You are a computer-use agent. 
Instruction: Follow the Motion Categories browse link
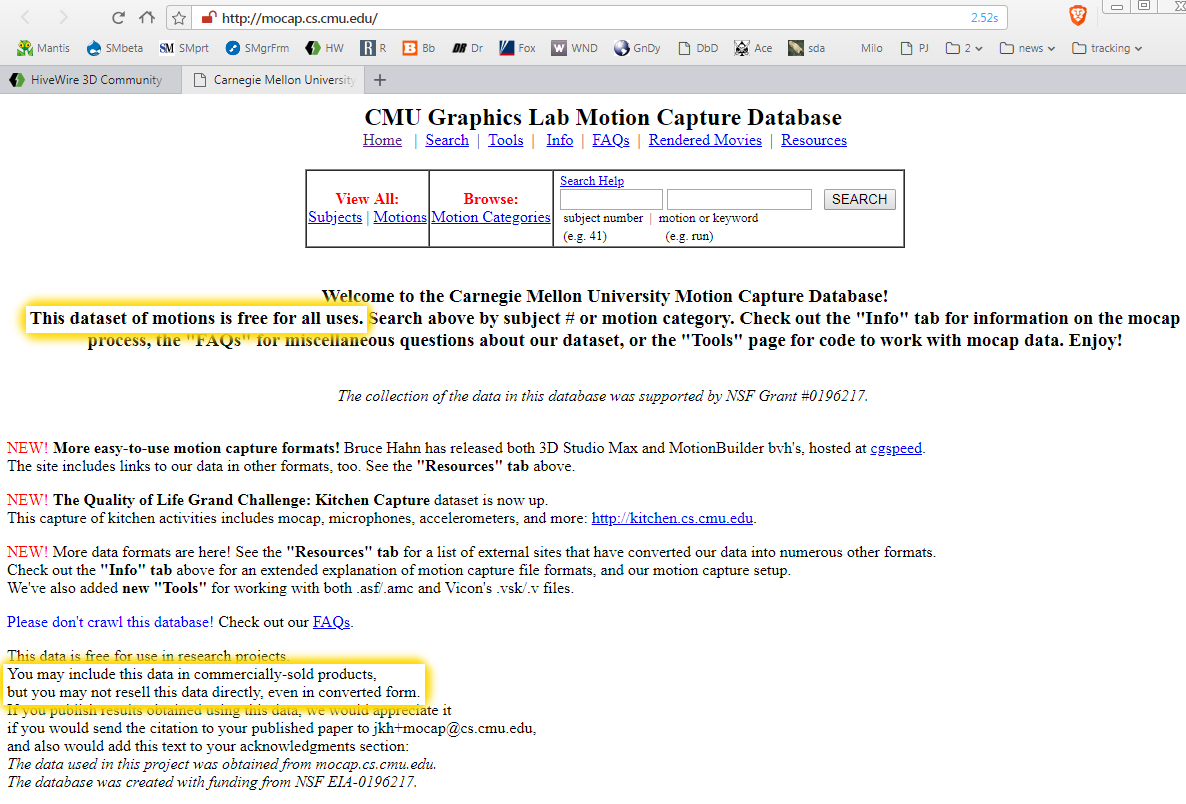[491, 217]
